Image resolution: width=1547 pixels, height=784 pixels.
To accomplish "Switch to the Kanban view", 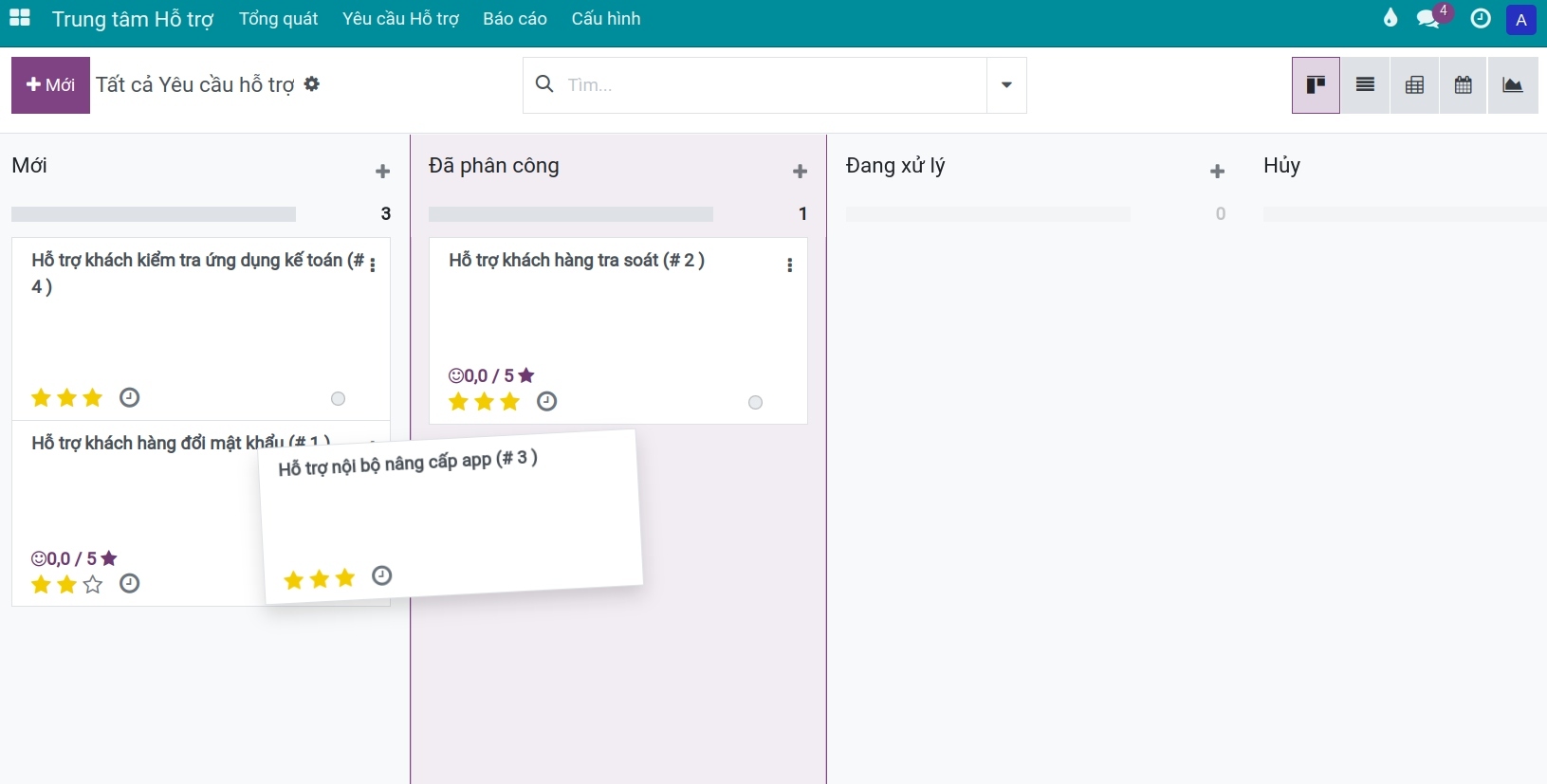I will 1316,85.
